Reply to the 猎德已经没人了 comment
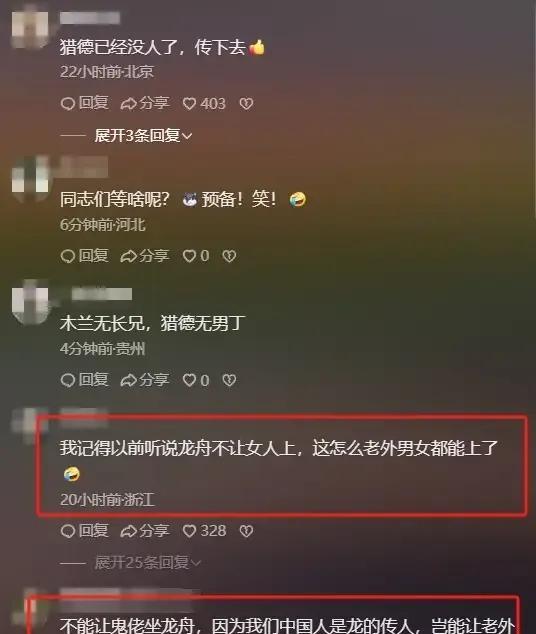 point(84,104)
